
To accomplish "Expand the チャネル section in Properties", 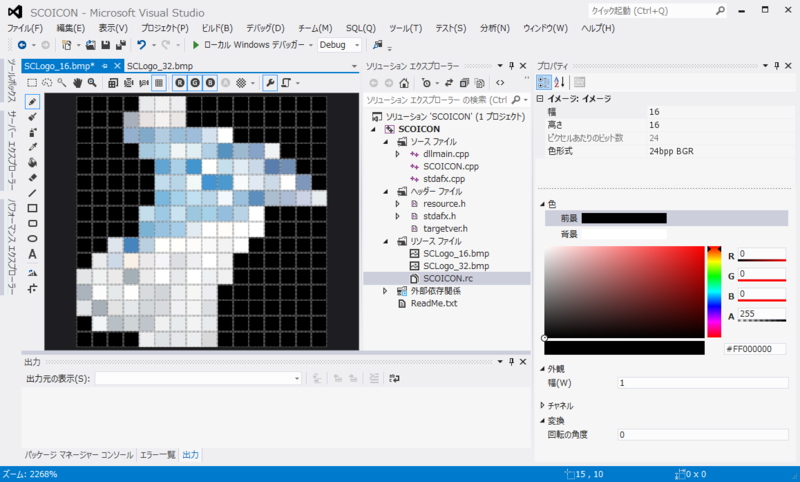I will tap(542, 405).
